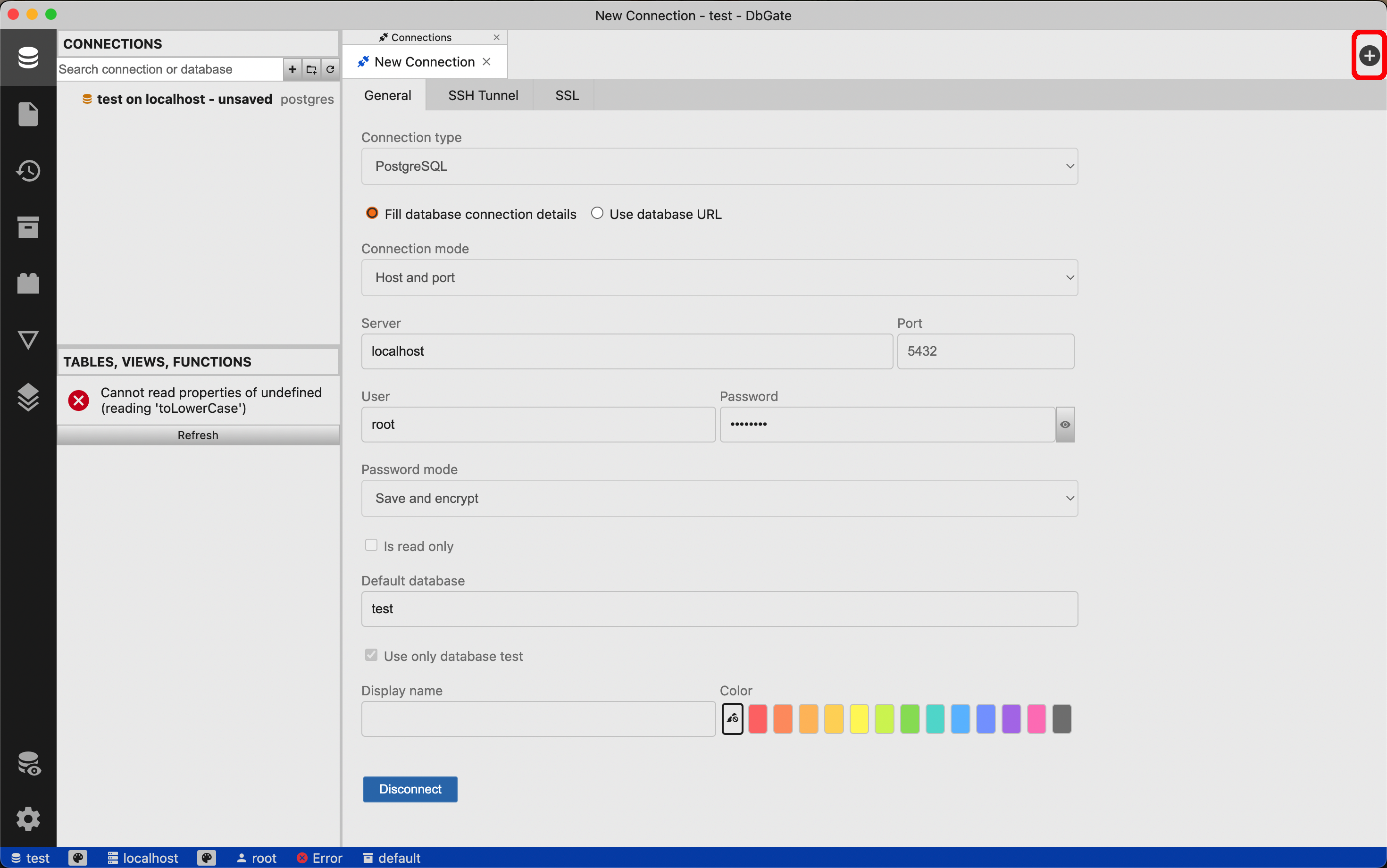Screen dimensions: 1387x868
Task: Click the stacked layers icon in sidebar
Action: pyautogui.click(x=27, y=396)
